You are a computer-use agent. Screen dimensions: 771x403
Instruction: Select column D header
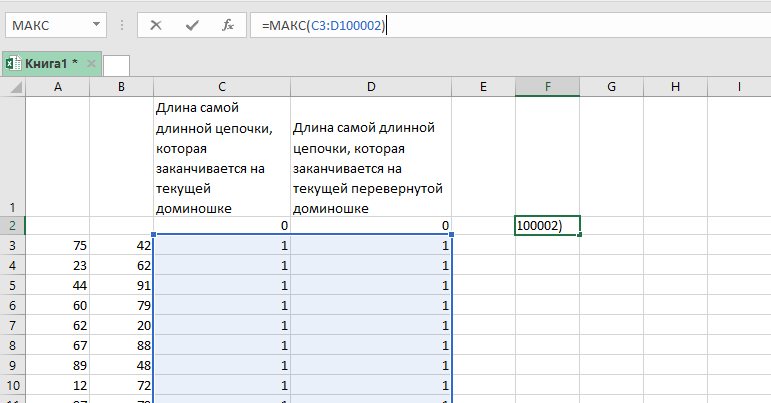pos(371,87)
